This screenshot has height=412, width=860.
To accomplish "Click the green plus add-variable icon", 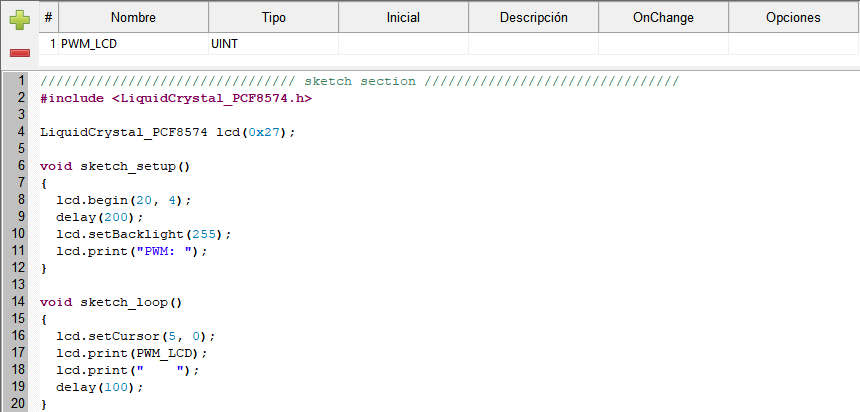I will [20, 20].
